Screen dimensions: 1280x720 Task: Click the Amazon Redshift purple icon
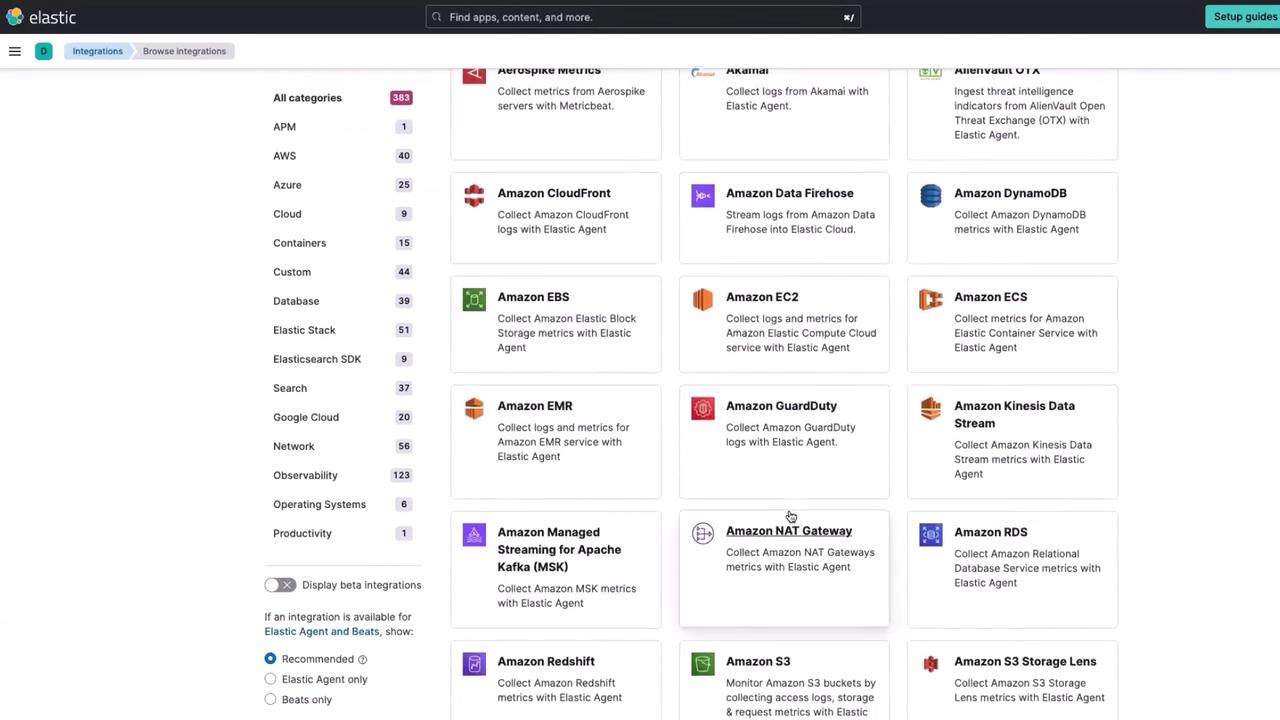[x=474, y=664]
